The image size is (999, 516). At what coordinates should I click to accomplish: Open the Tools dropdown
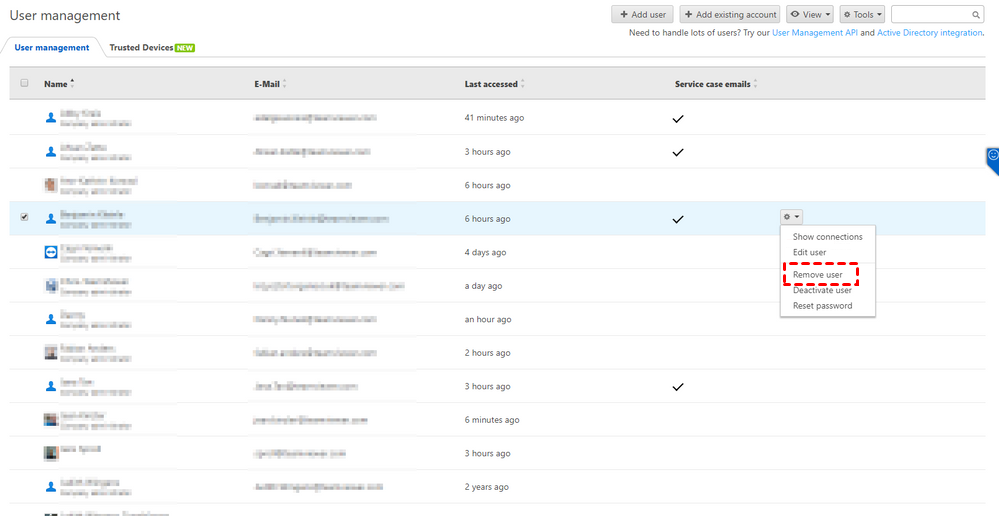click(862, 15)
